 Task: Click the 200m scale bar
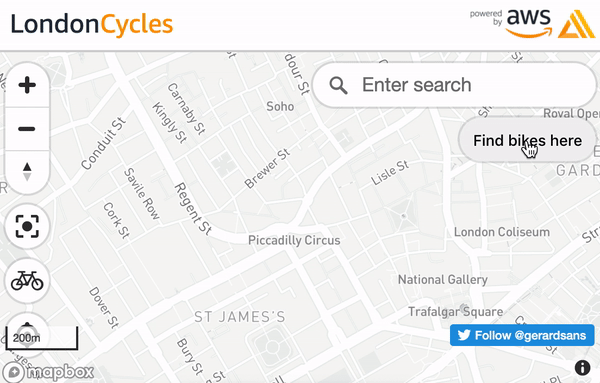point(42,338)
